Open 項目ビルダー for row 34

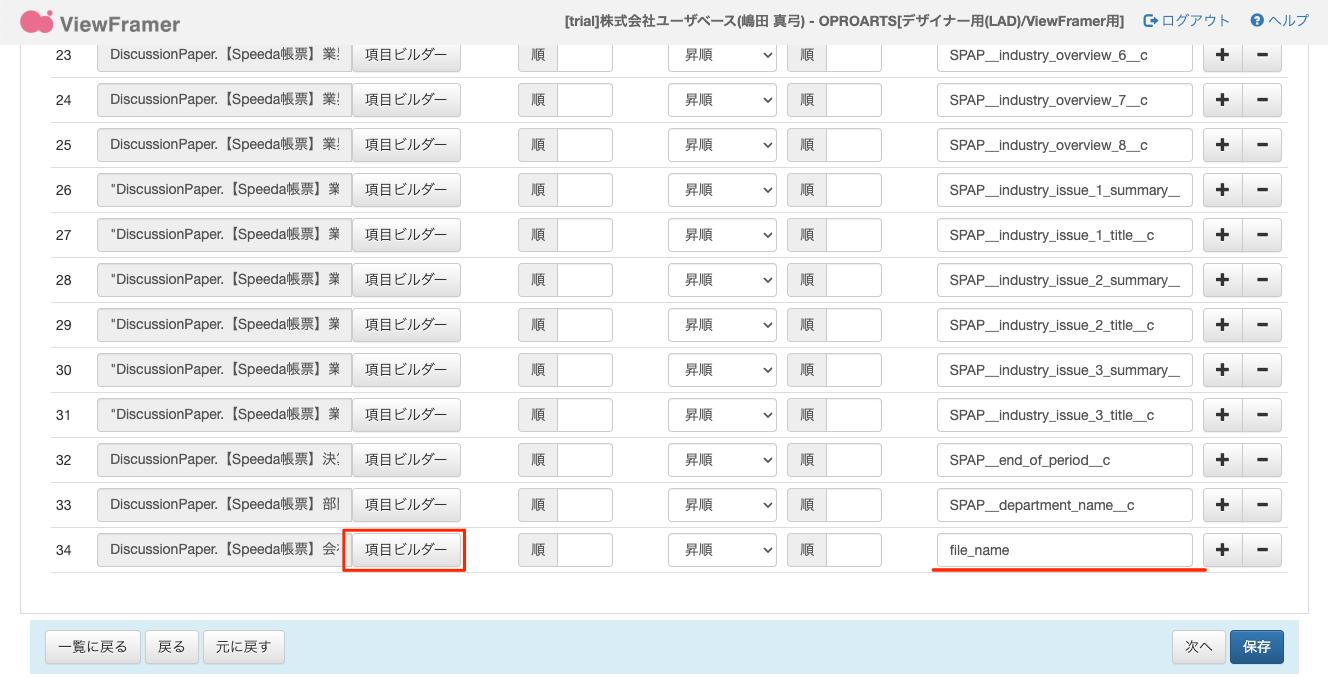pos(406,550)
